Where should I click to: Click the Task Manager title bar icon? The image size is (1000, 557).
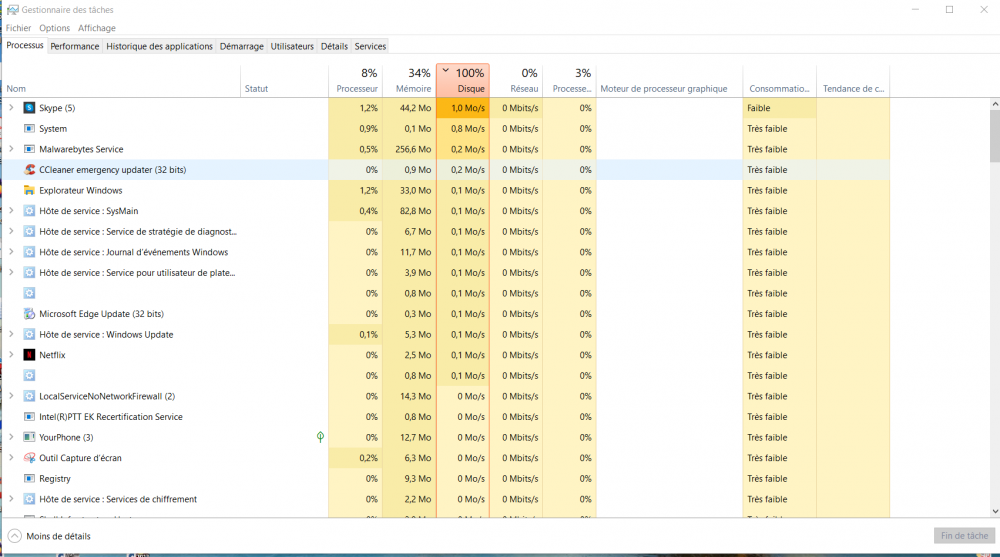click(x=12, y=10)
